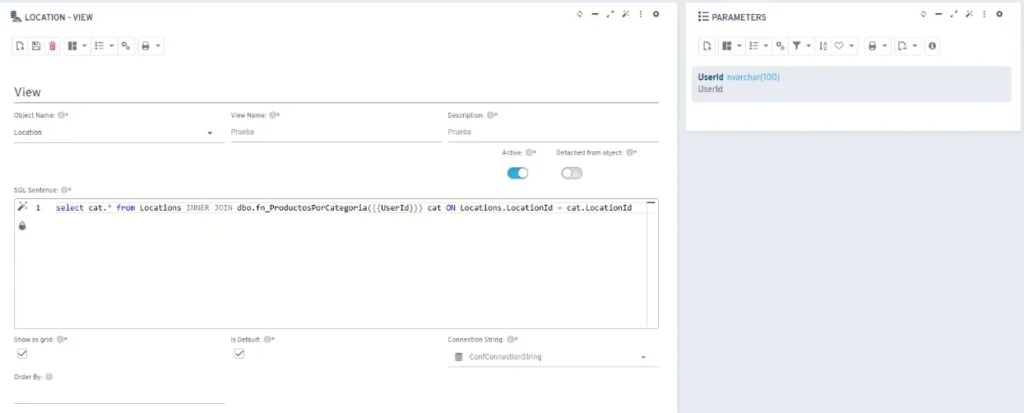The height and width of the screenshot is (413, 1024).
Task: Open filter dropdown arrow in Parameters toolbar
Action: 809,46
